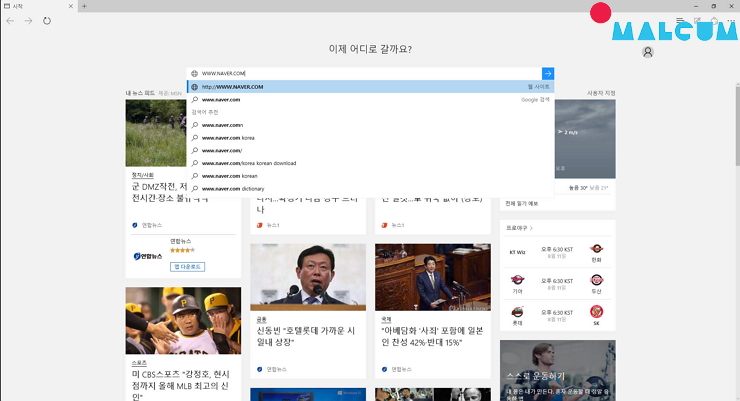
Task: Open the Web Note pencil icon
Action: click(697, 21)
